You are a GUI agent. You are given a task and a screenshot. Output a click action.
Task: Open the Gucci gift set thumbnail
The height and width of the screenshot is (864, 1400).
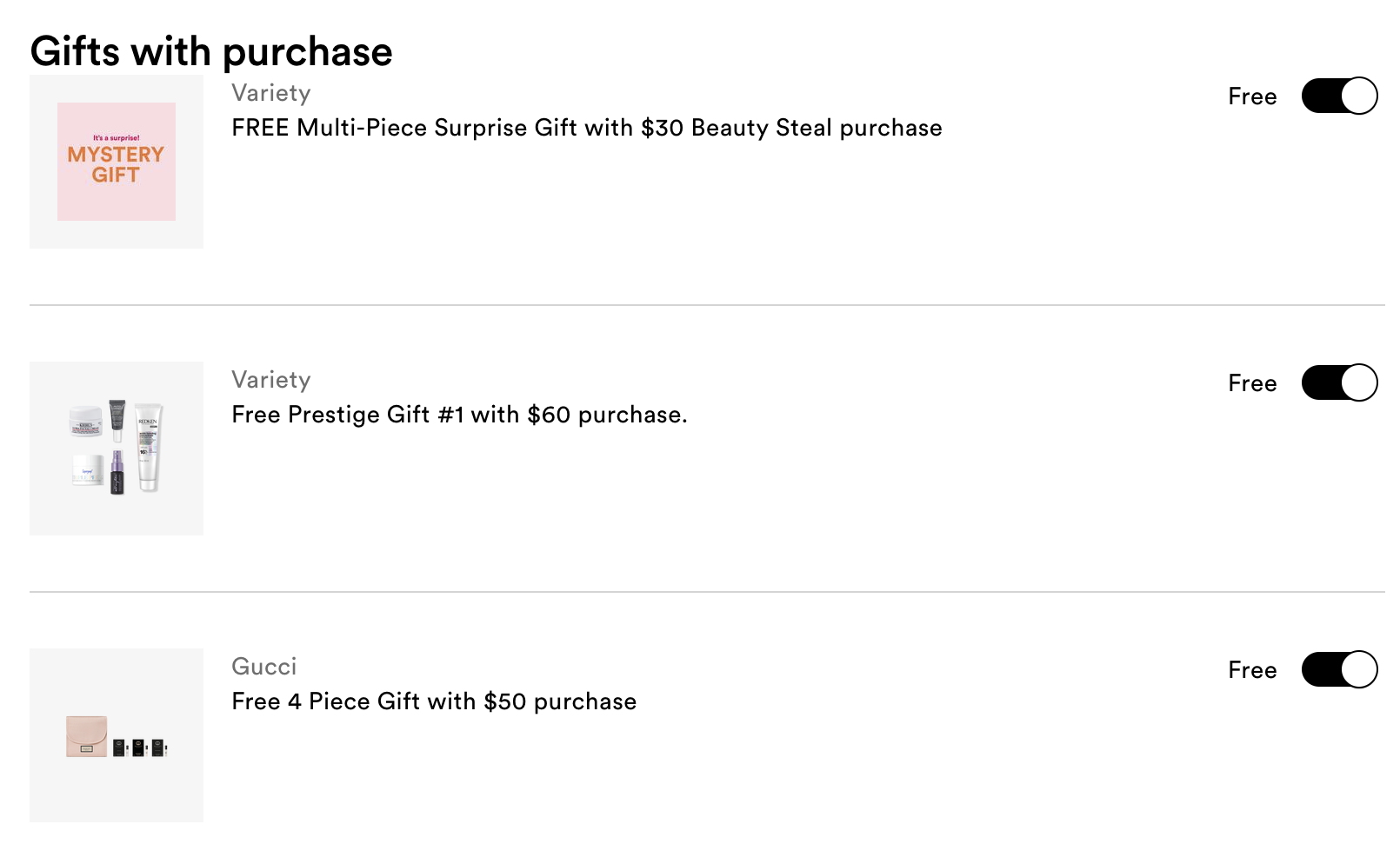point(117,735)
